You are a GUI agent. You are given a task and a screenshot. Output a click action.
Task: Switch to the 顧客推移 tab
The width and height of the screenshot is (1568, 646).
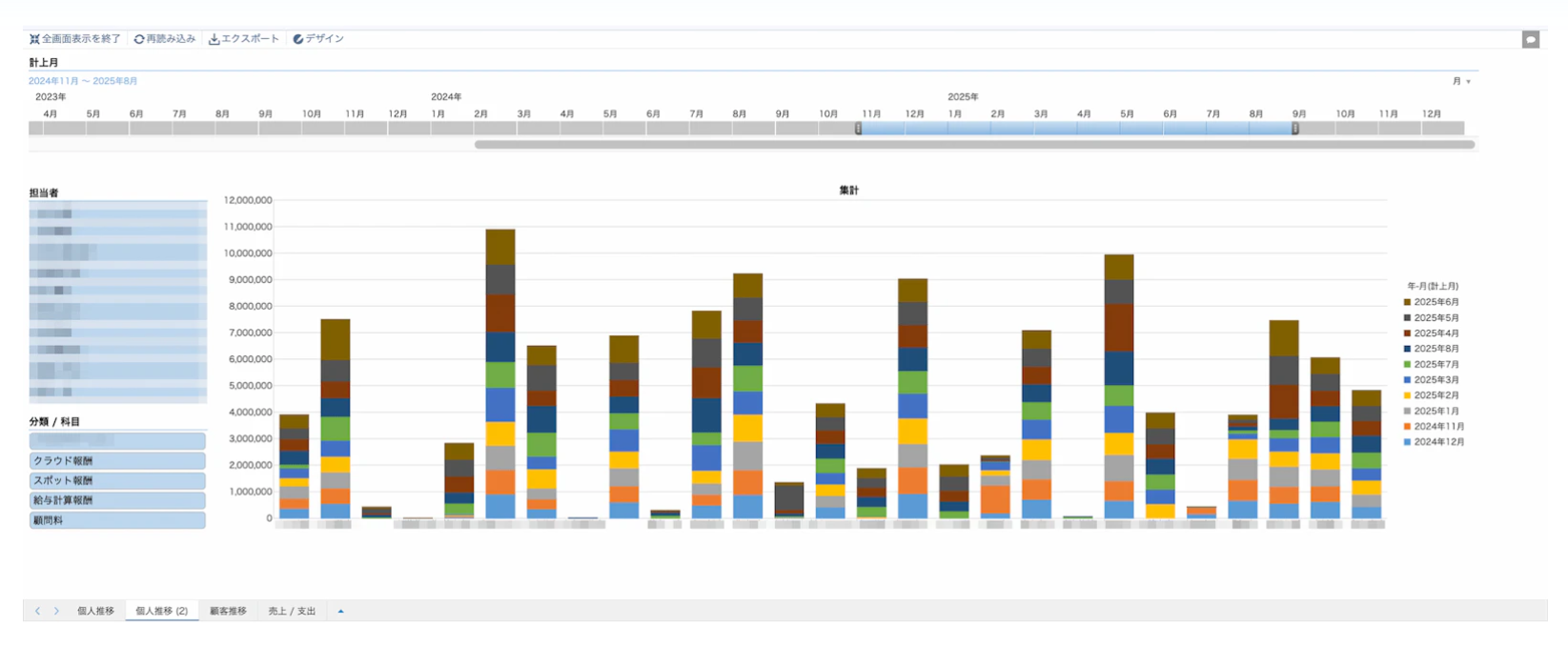click(228, 611)
